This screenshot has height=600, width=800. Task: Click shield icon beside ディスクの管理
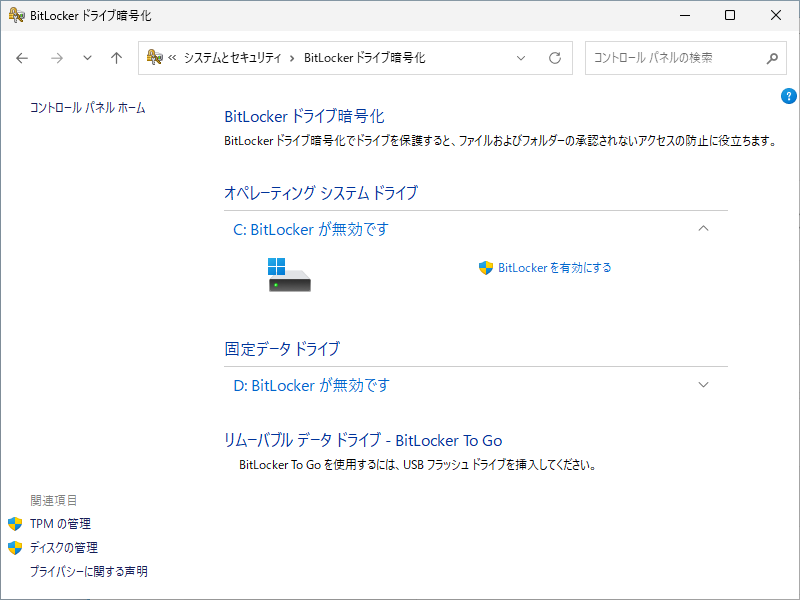click(x=15, y=547)
